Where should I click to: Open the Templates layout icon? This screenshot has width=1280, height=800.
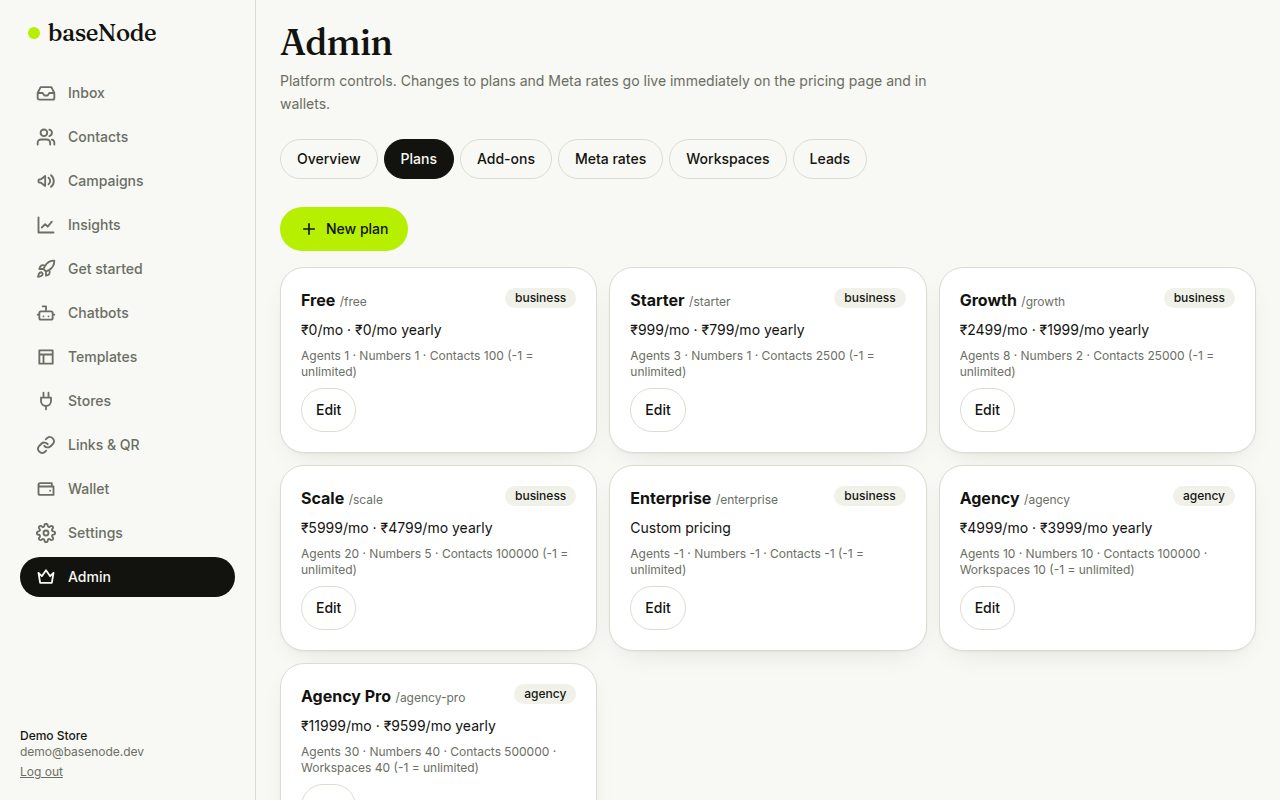(x=46, y=357)
